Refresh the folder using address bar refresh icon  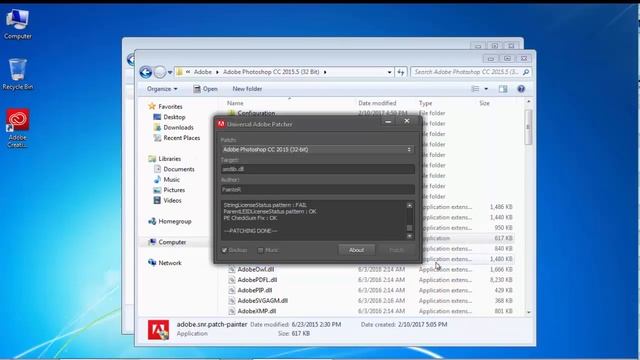point(401,72)
